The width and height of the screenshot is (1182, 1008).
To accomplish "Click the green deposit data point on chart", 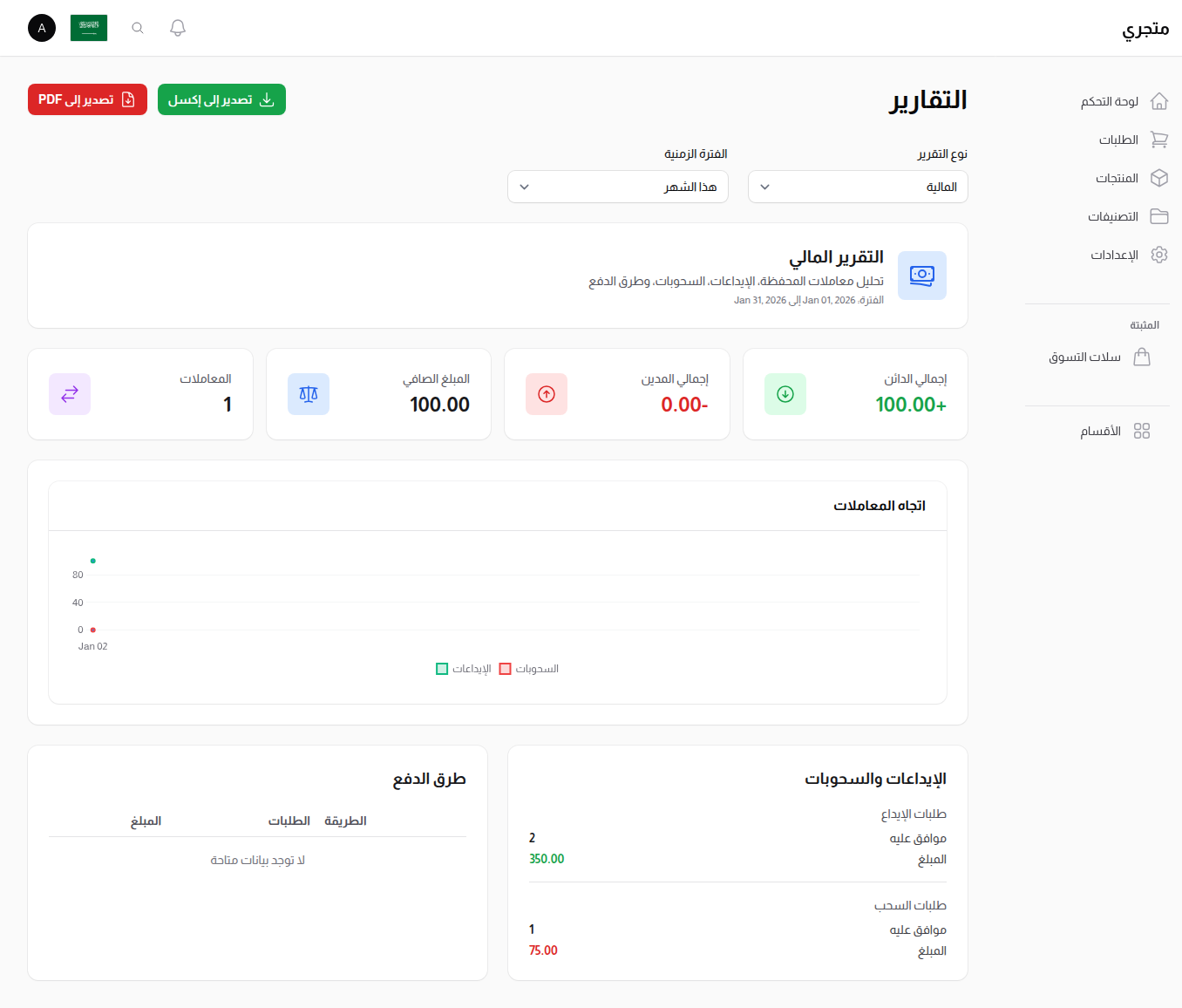I will 93,561.
